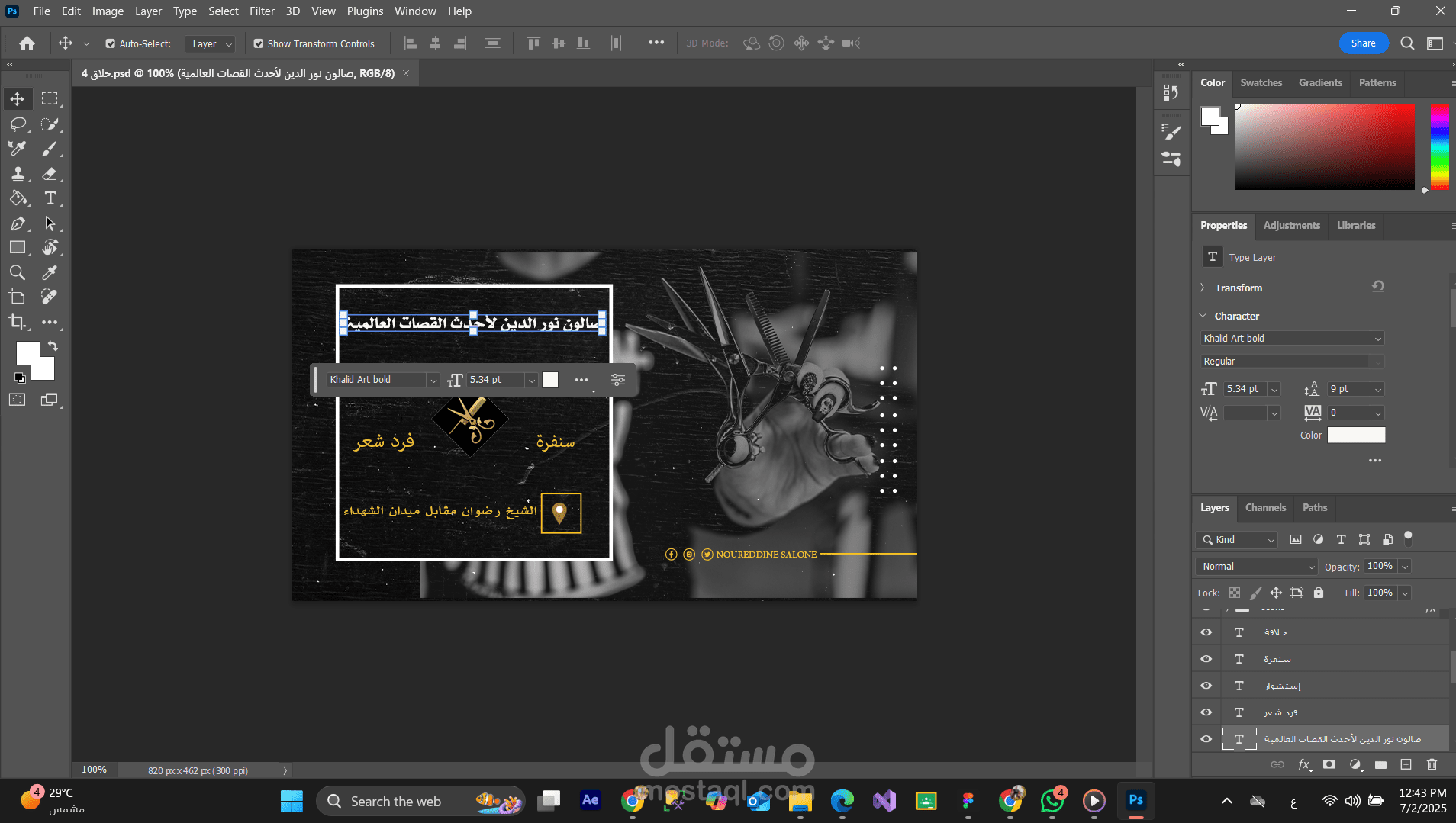
Task: Select the Brush tool
Action: pyautogui.click(x=50, y=149)
